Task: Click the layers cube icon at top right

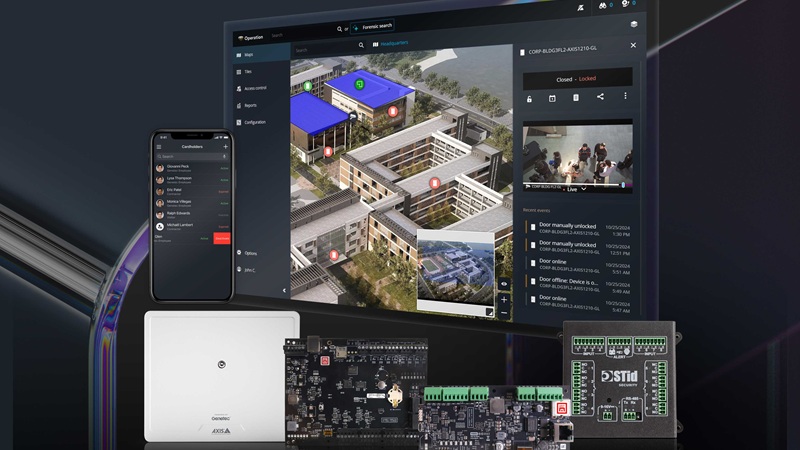Action: tap(634, 24)
